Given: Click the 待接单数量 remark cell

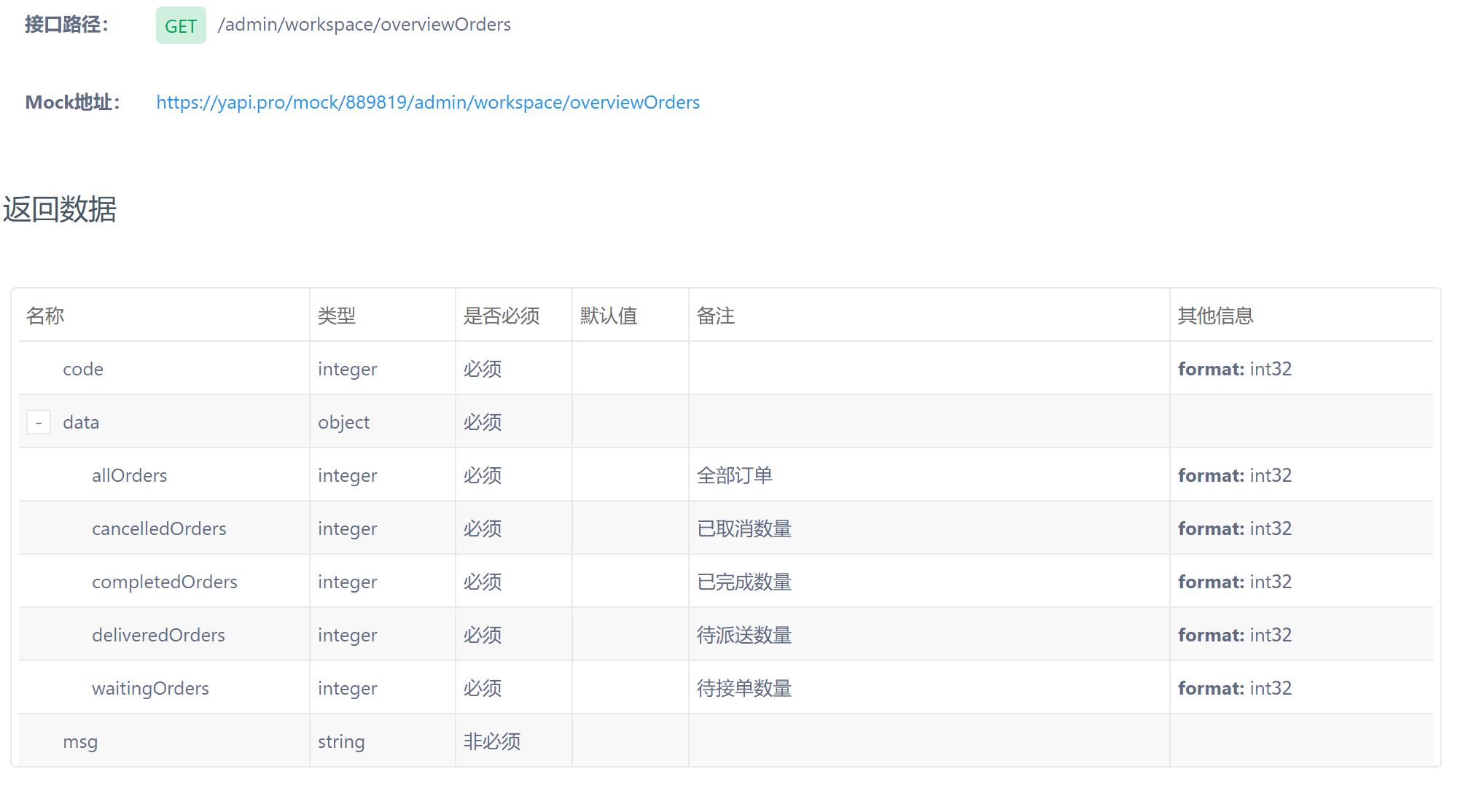Looking at the screenshot, I should click(x=744, y=688).
